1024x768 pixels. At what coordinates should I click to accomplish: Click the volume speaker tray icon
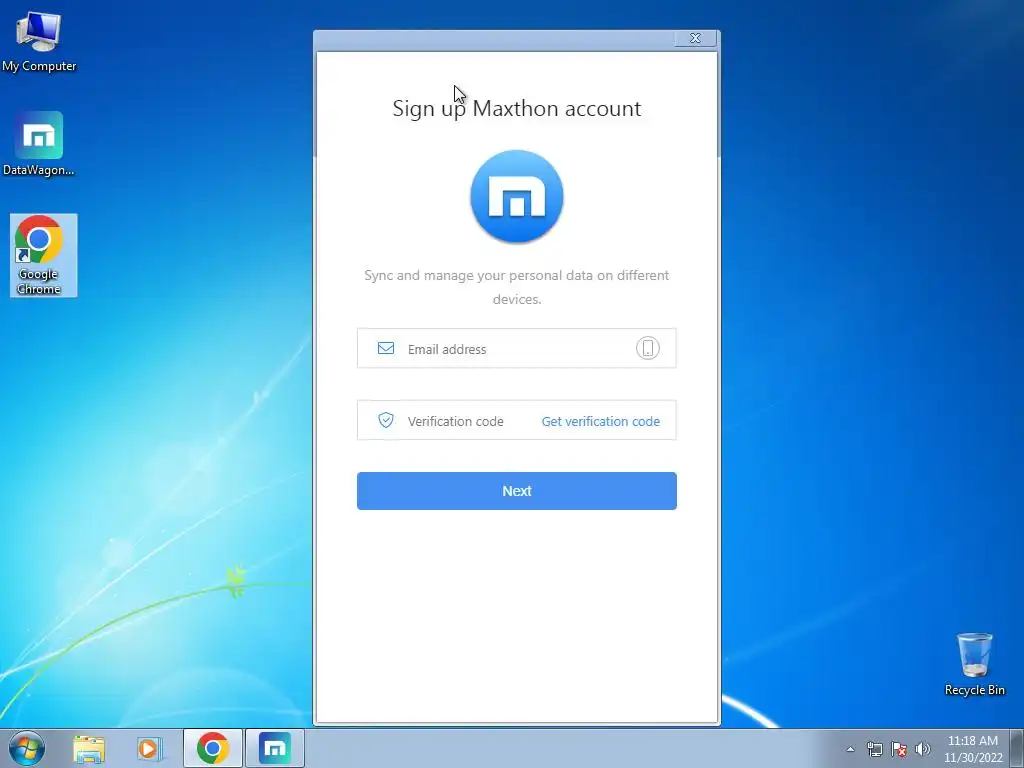click(x=923, y=749)
